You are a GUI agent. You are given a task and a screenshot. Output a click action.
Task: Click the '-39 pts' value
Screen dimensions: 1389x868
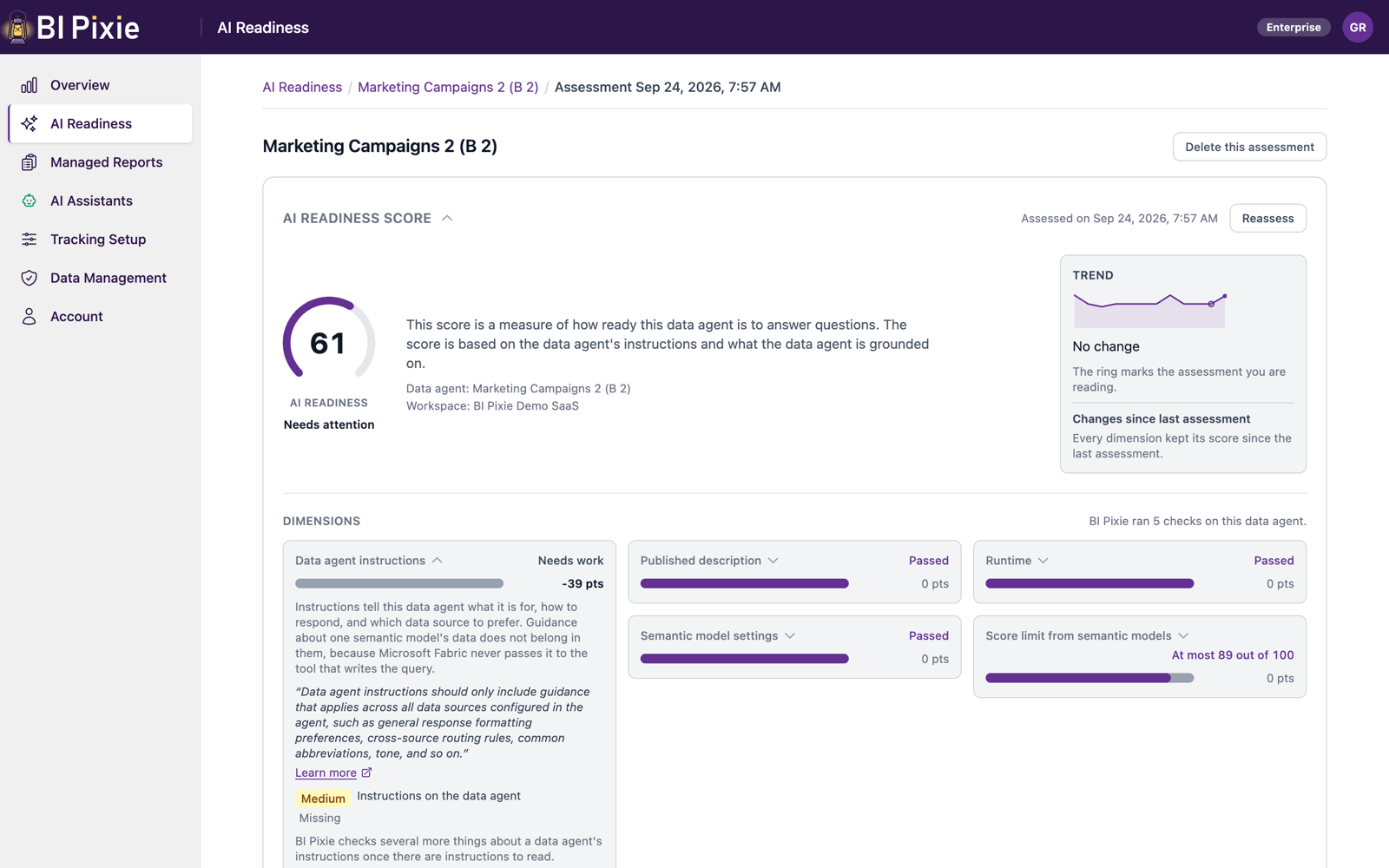pos(583,584)
